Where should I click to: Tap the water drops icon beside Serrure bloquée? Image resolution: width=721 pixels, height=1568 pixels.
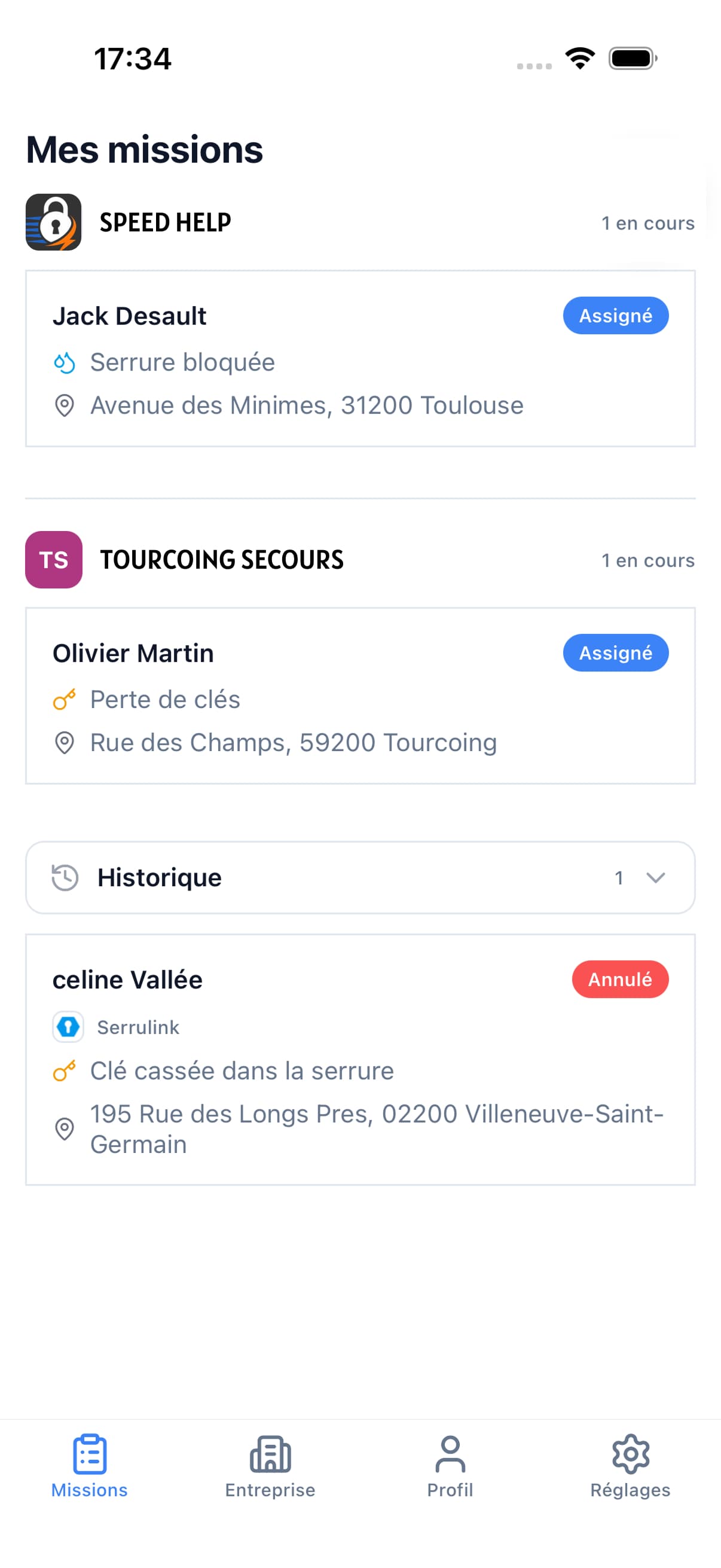pos(65,362)
